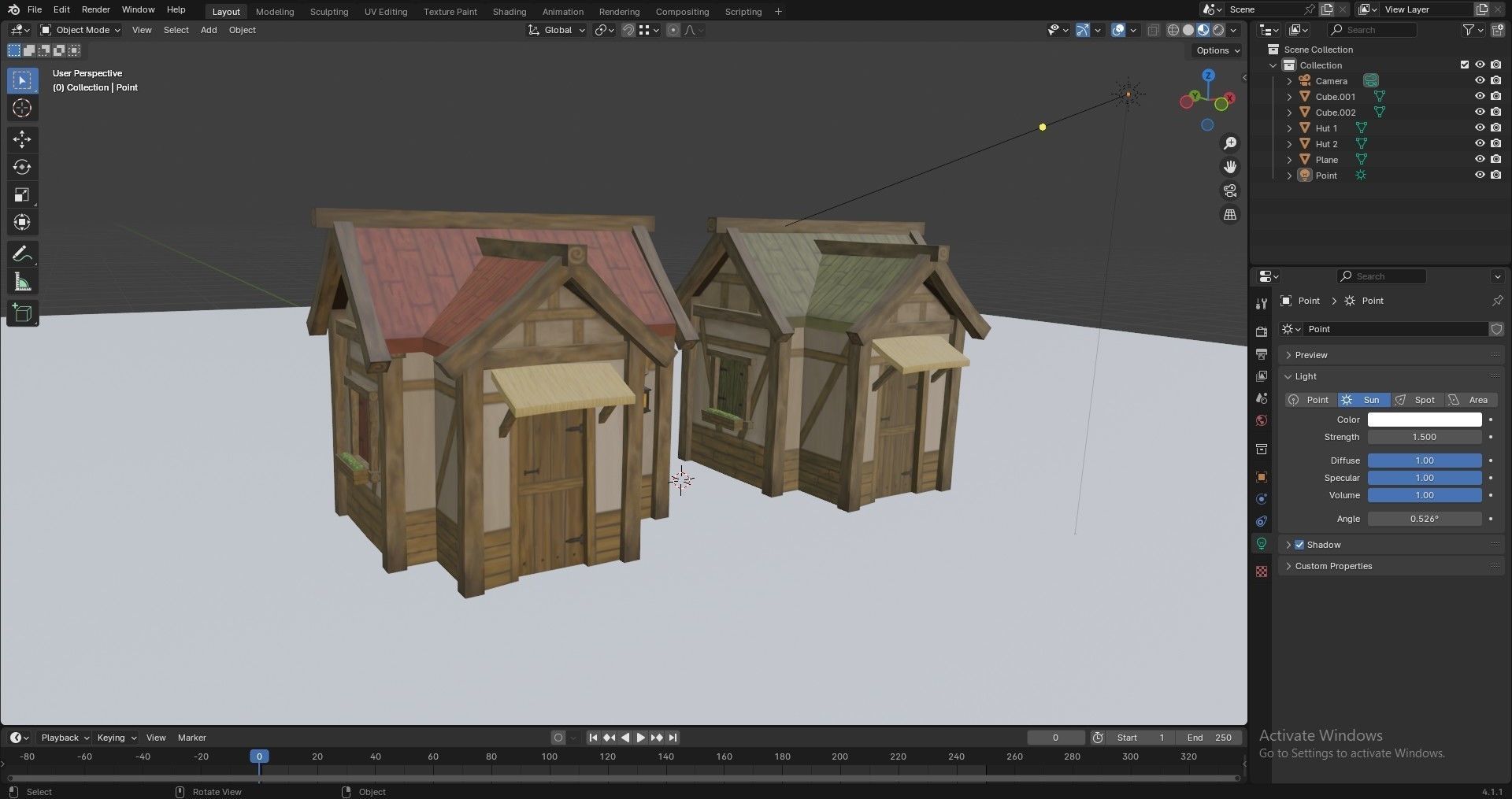
Task: Open the World properties tab
Action: tap(1262, 420)
